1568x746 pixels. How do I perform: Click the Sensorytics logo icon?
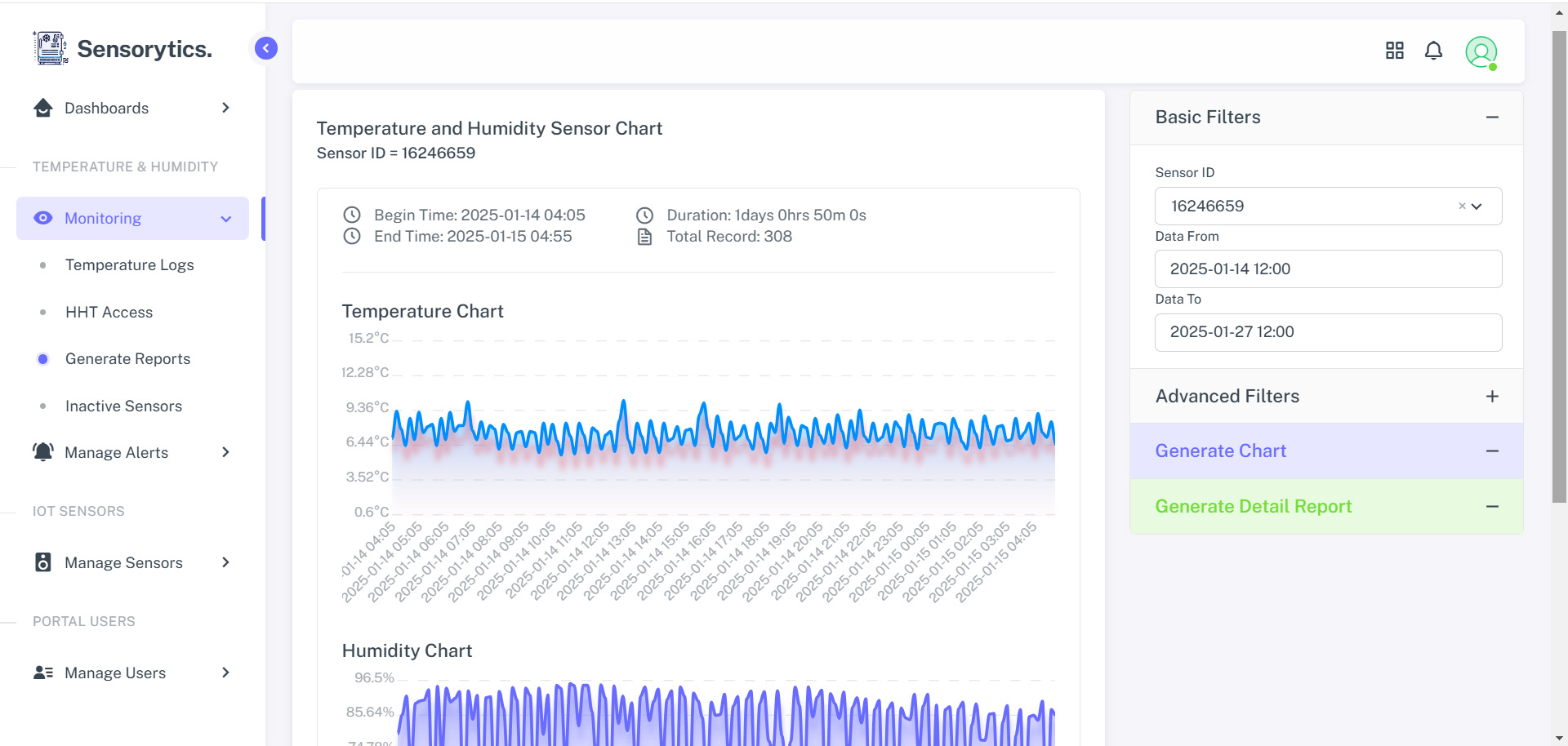click(x=51, y=48)
